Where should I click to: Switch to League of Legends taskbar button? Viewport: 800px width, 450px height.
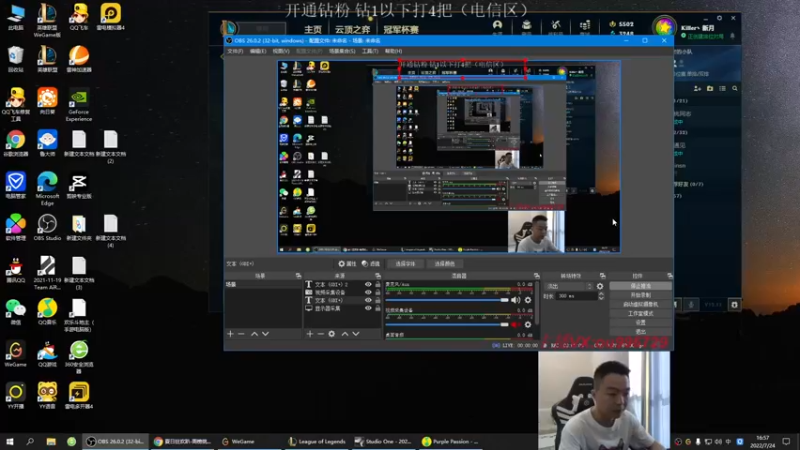click(317, 441)
